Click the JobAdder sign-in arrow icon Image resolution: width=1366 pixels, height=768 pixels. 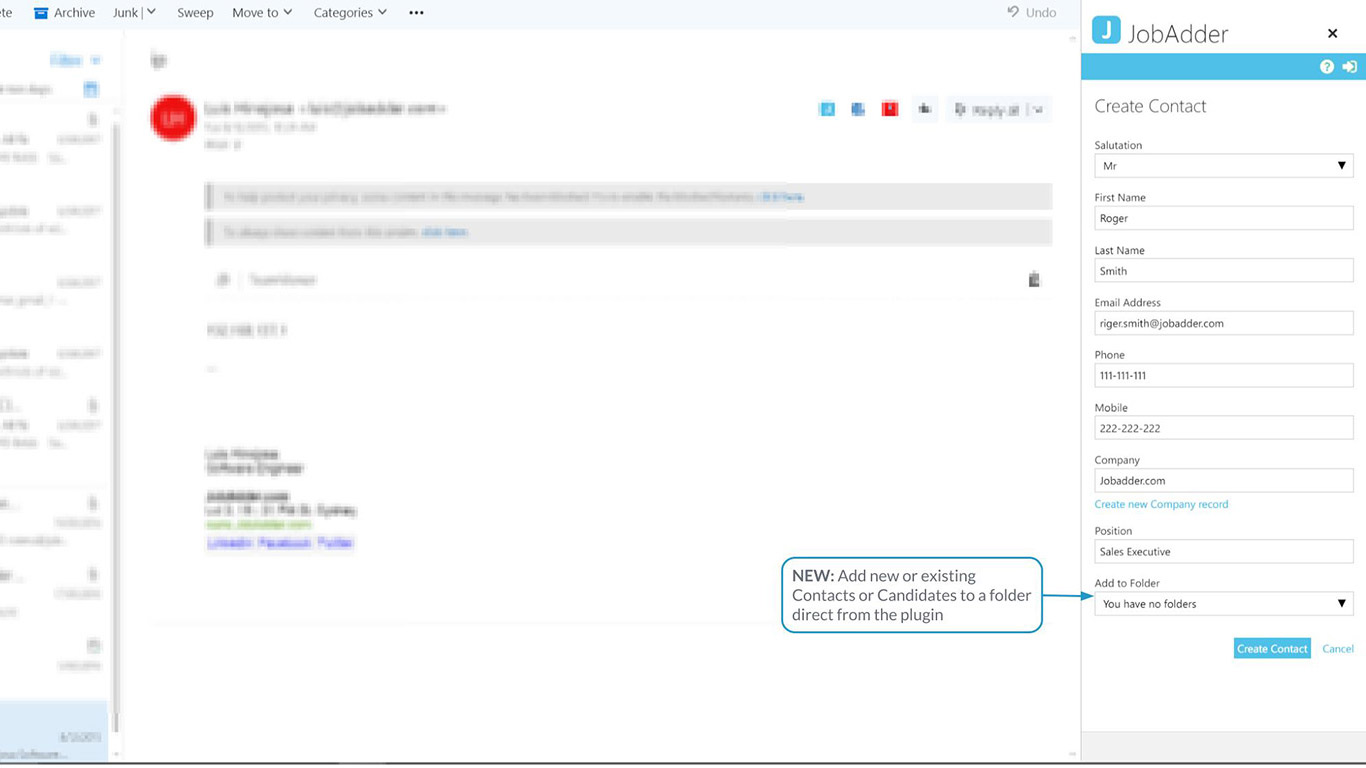1349,67
